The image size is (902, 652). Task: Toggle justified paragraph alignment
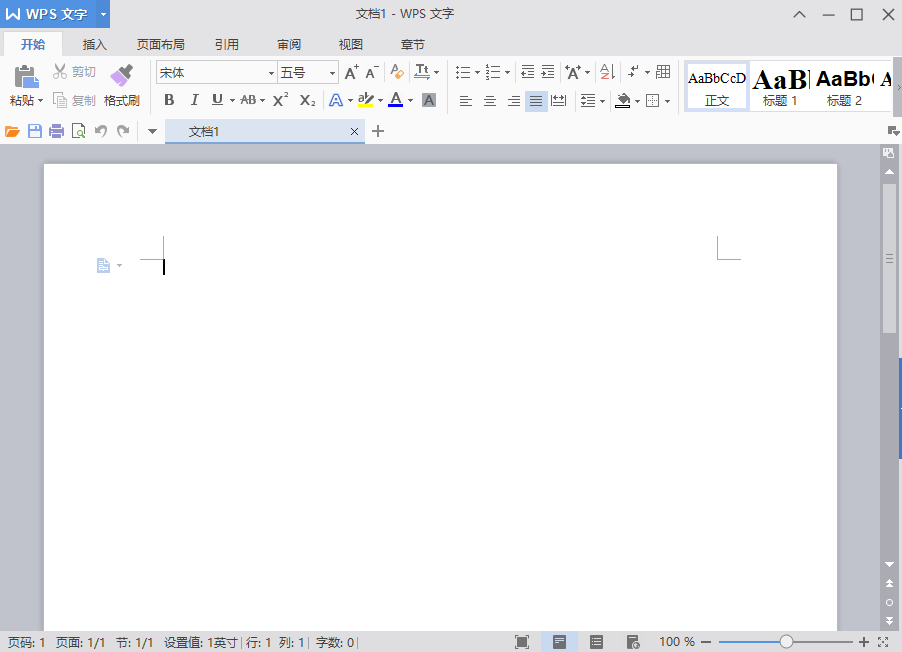pos(536,101)
